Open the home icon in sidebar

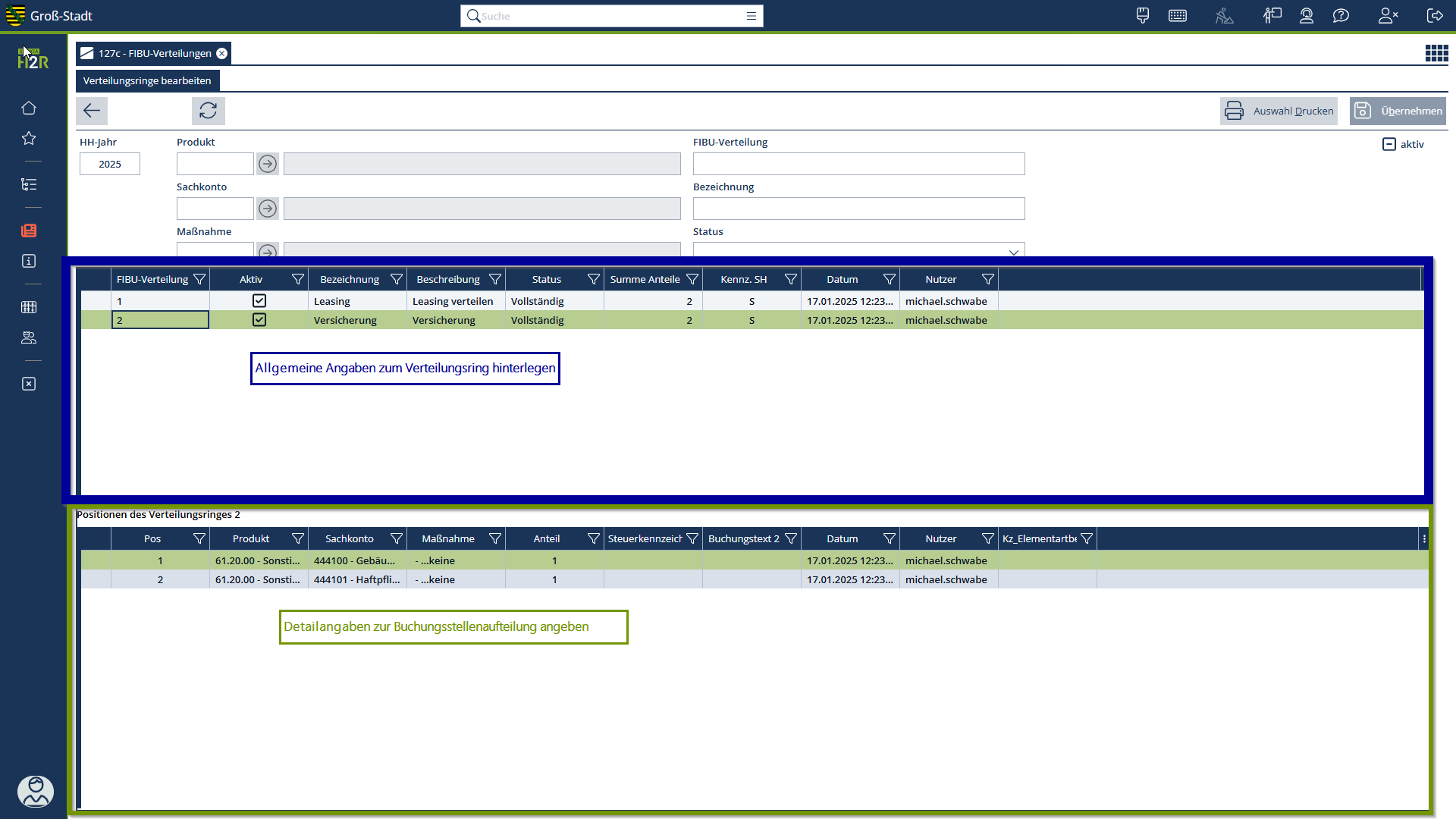tap(29, 108)
